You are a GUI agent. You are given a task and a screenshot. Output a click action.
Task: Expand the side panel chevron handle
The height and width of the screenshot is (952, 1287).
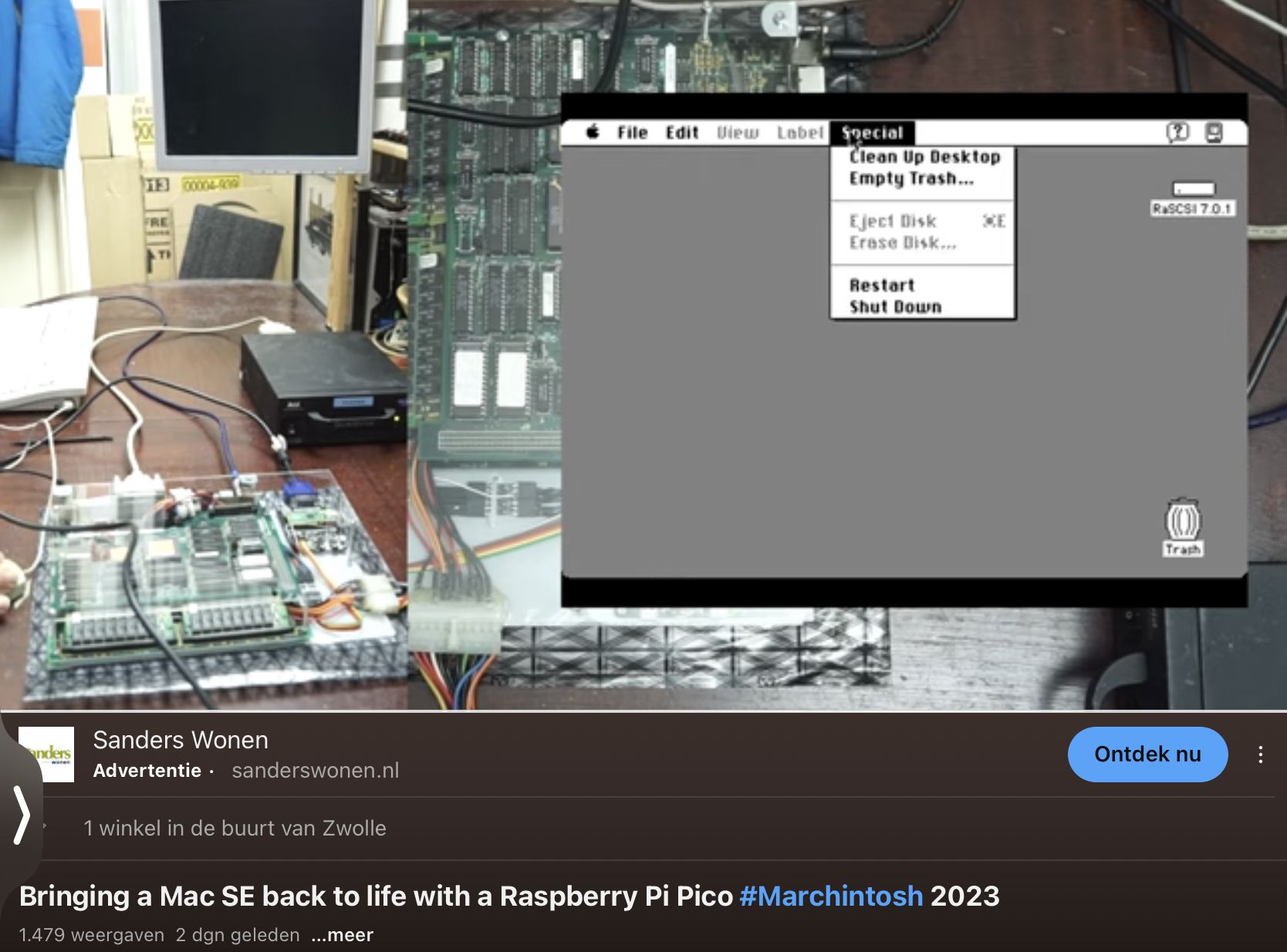(22, 815)
